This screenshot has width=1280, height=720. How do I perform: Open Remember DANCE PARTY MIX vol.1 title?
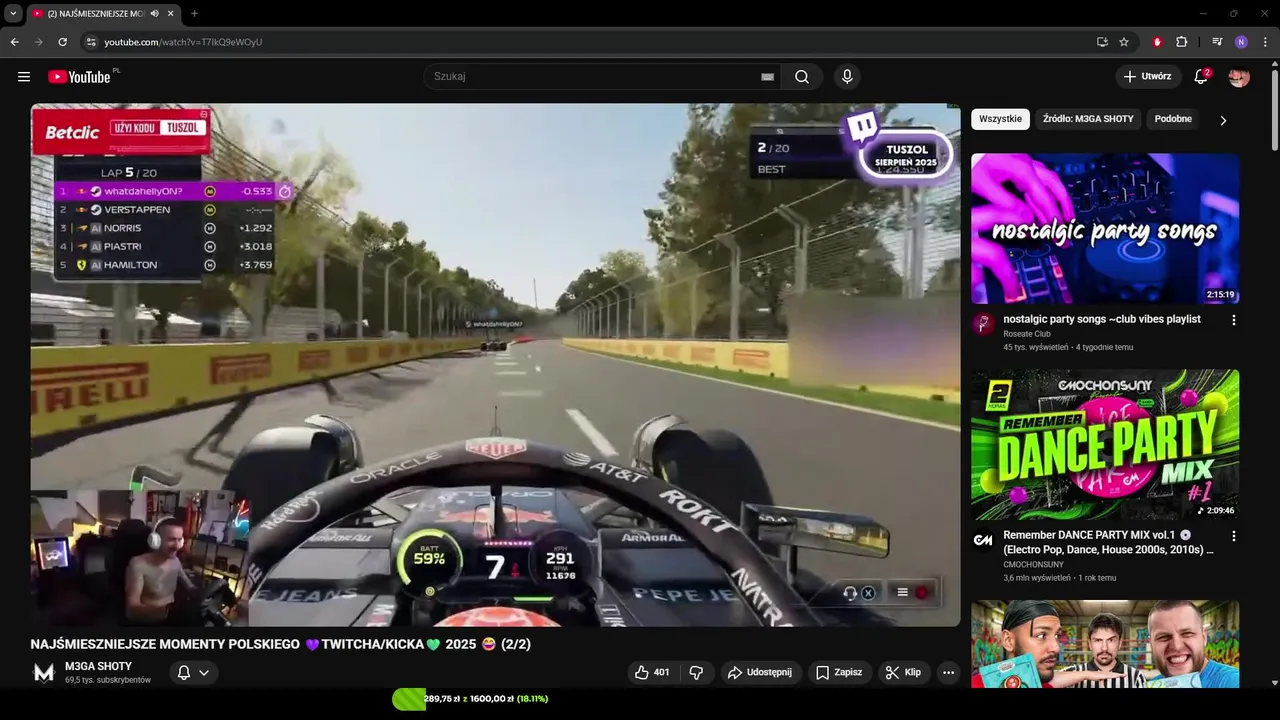point(1108,542)
